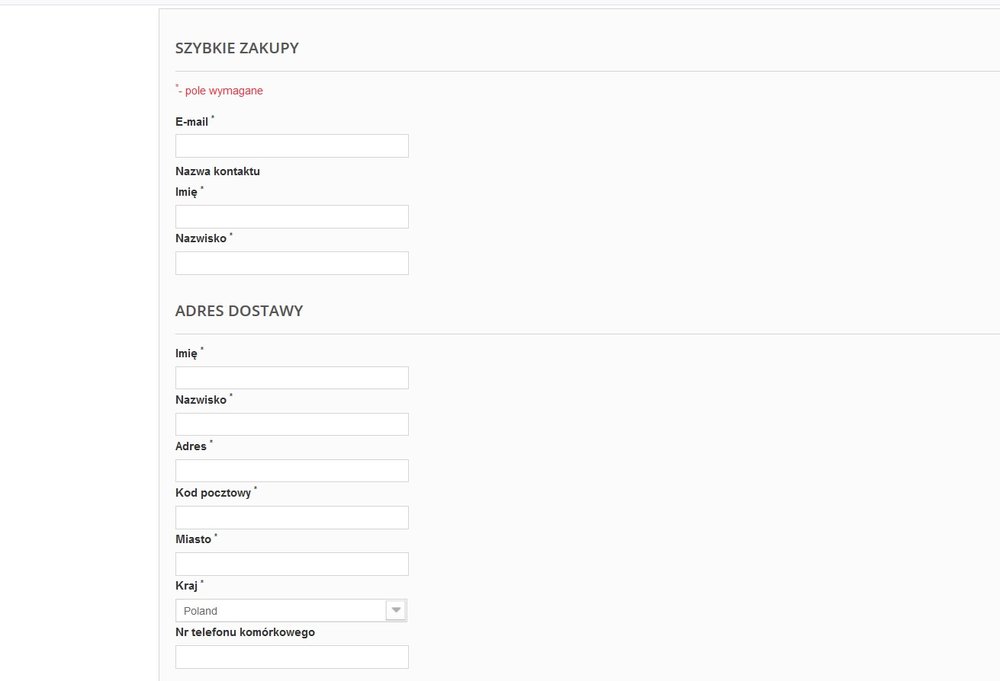Click the E-mail field label
Viewport: 1000px width, 681px height.
192,122
